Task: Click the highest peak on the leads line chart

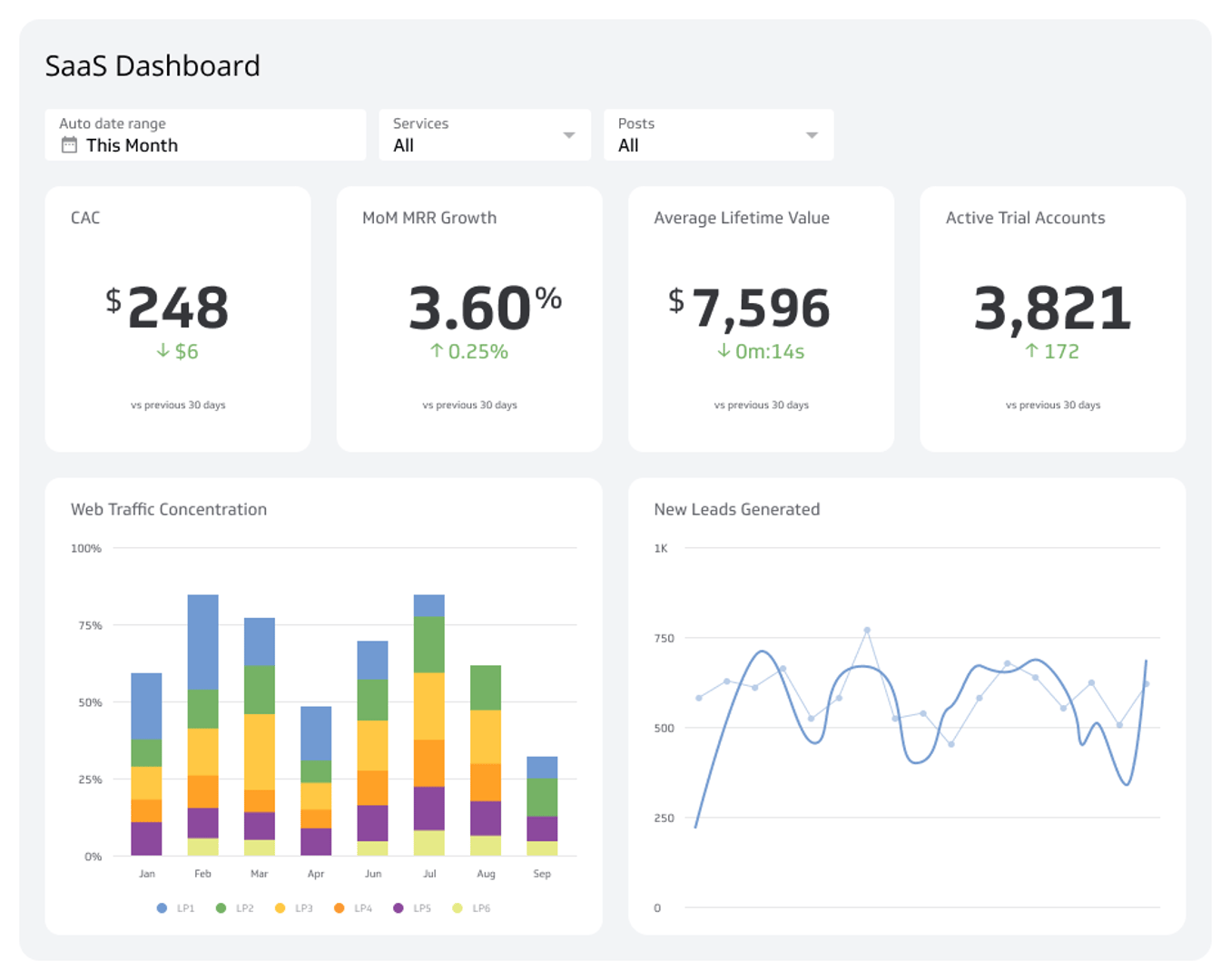Action: 867,628
